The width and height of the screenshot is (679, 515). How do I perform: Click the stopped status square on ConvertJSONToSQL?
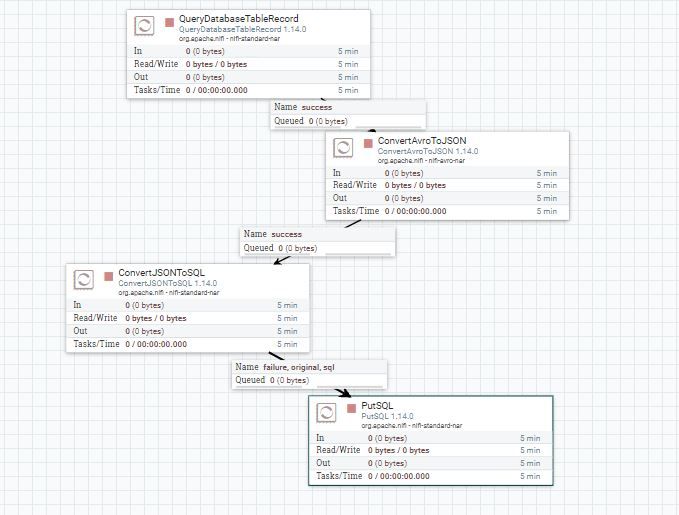point(109,276)
